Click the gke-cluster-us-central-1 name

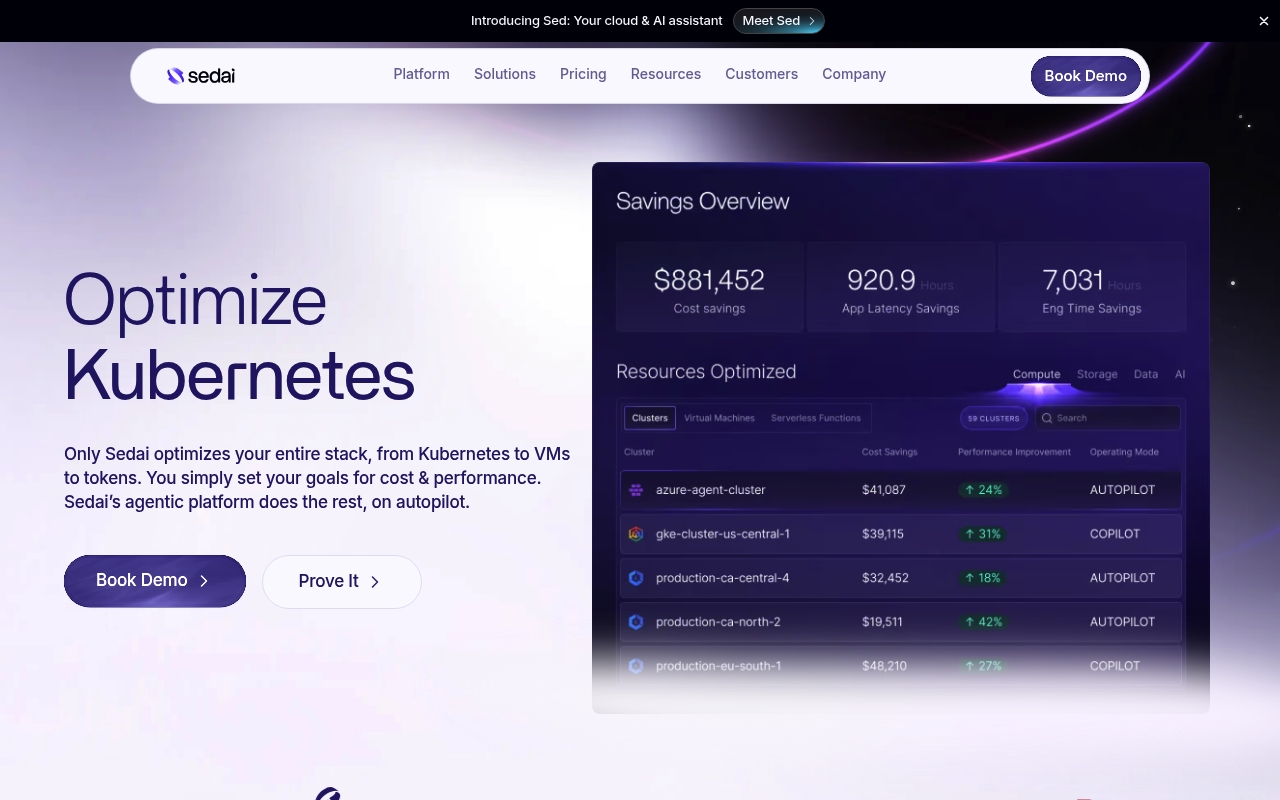(723, 534)
